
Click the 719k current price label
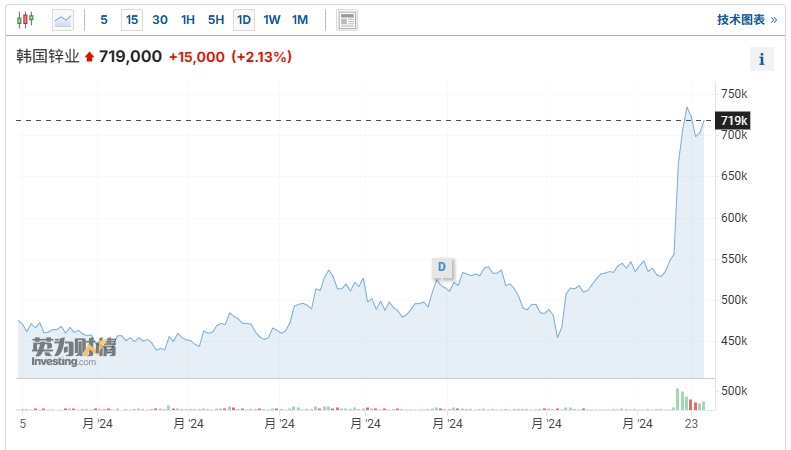pyautogui.click(x=733, y=120)
